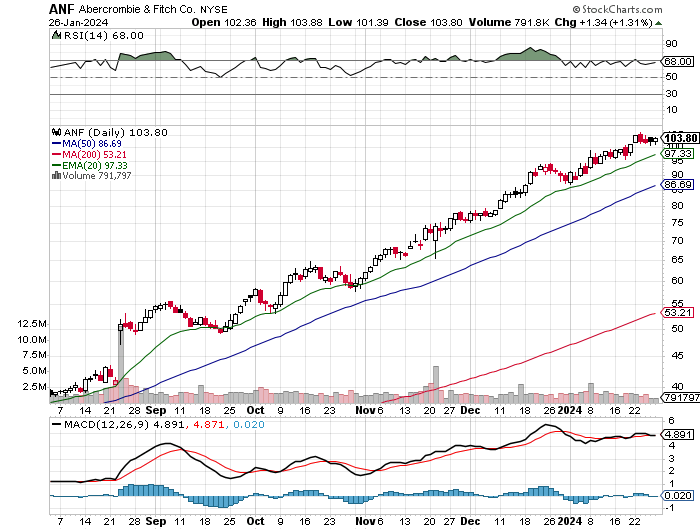This screenshot has width=700, height=530.
Task: Click the MA(200) price tag 53.21
Action: [678, 313]
